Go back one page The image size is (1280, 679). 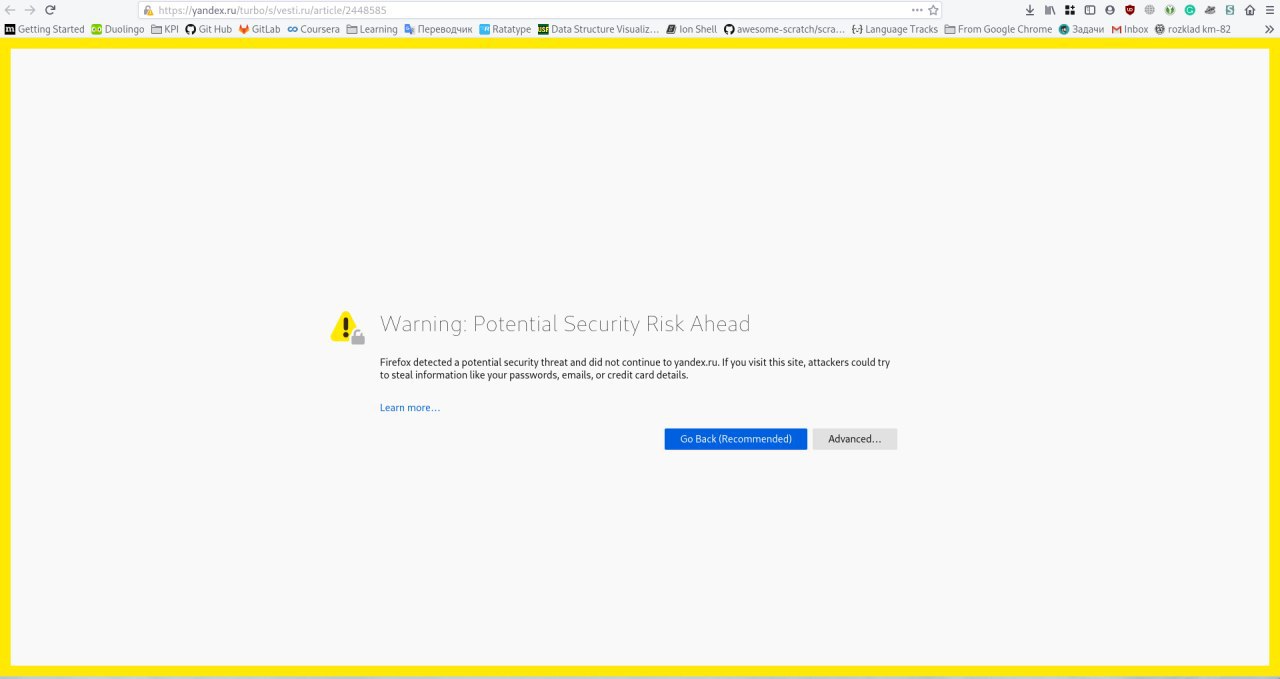coord(10,10)
